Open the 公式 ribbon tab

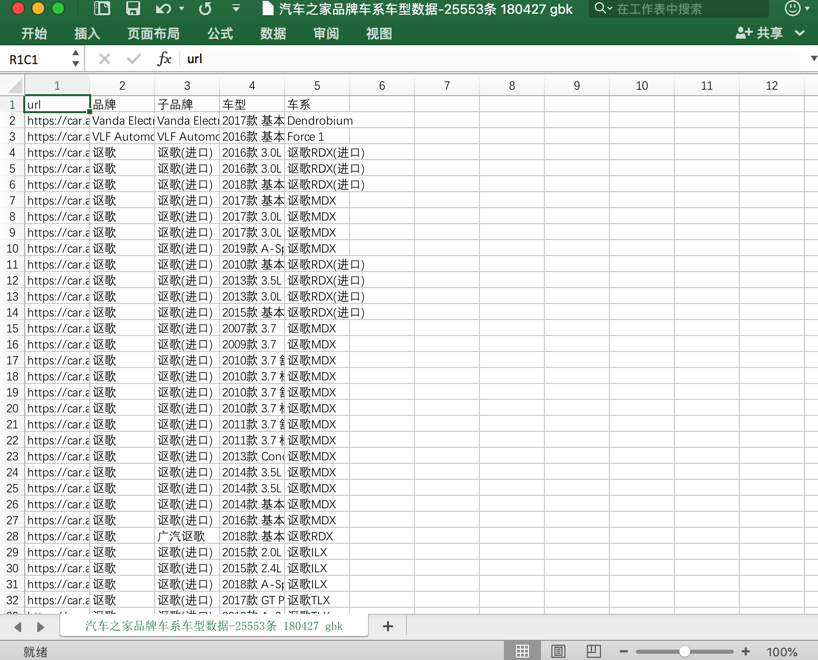pyautogui.click(x=220, y=33)
